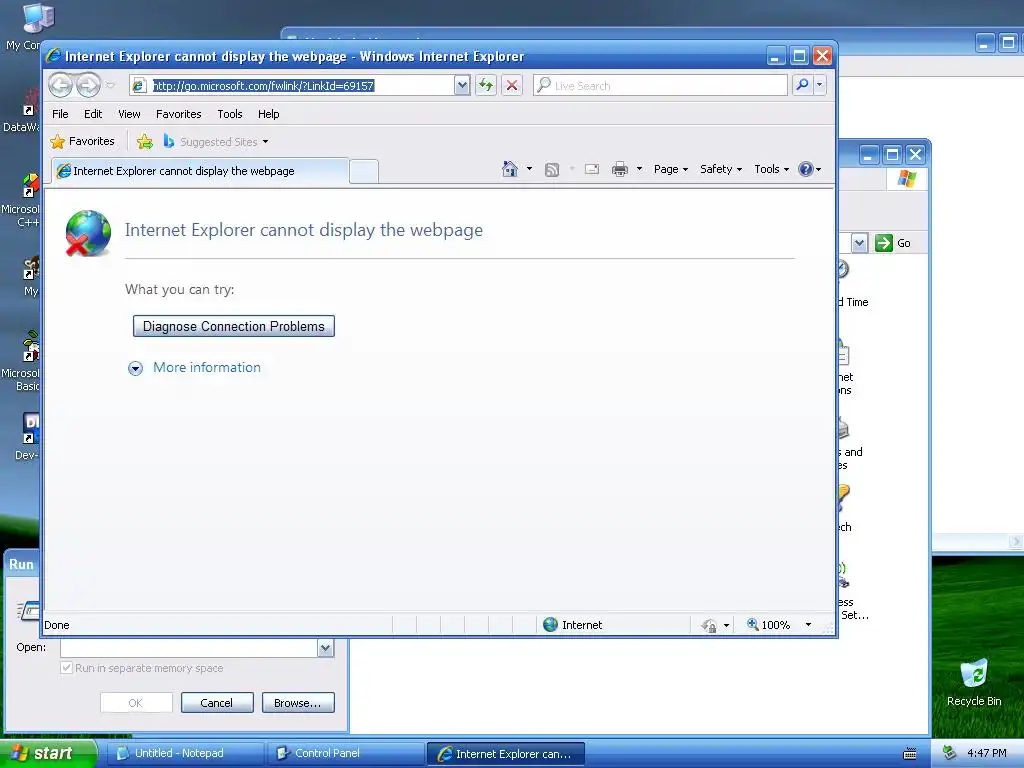
Task: Click Internet Explorer taskbar button
Action: (x=505, y=754)
